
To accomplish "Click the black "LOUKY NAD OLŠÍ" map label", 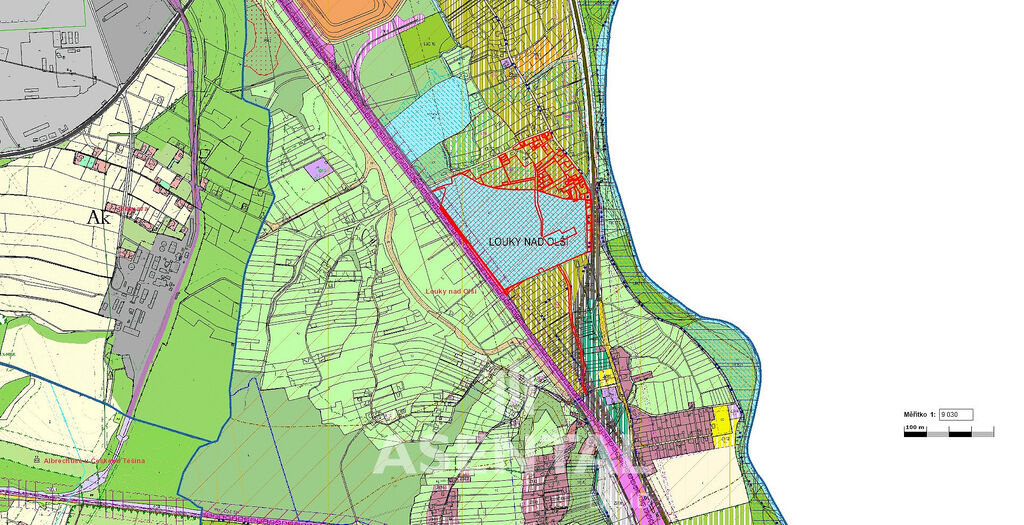I will click(528, 242).
